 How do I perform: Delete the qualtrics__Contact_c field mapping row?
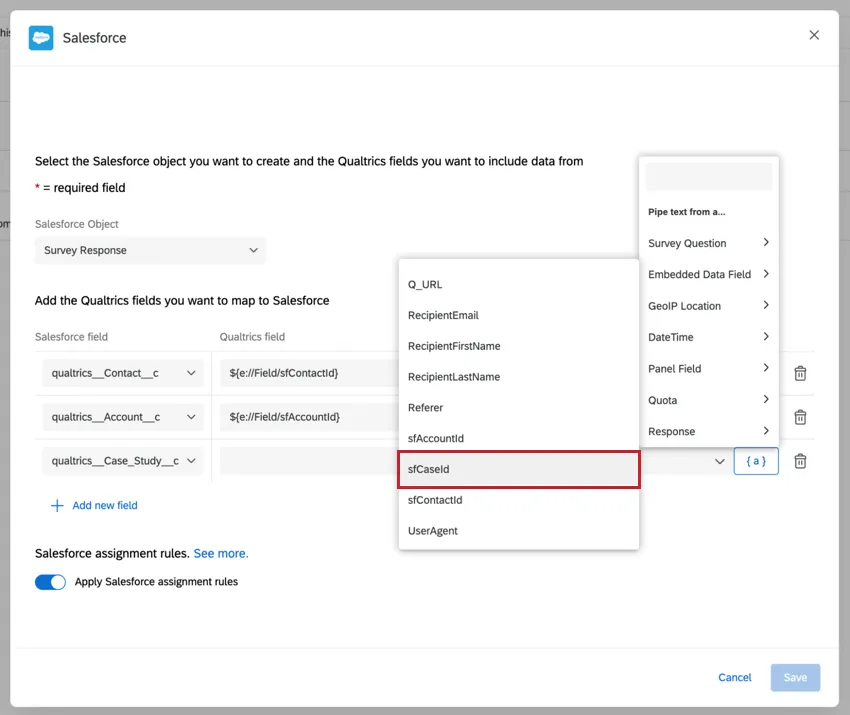coord(800,373)
